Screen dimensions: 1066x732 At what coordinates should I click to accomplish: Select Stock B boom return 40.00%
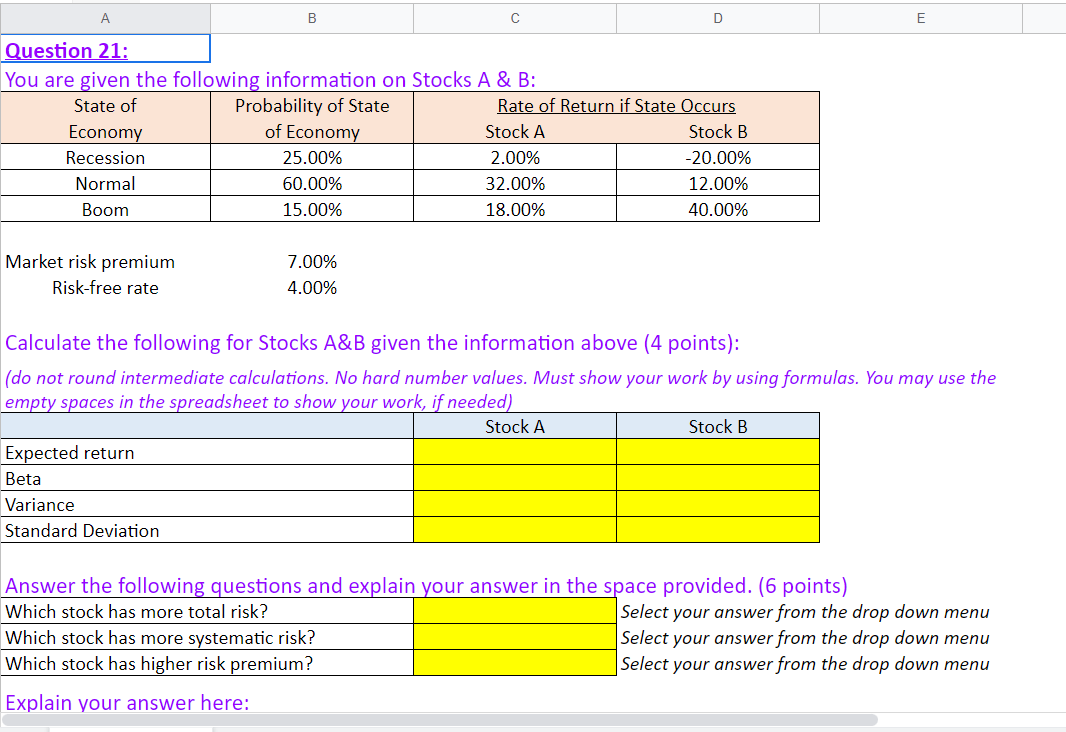click(718, 209)
